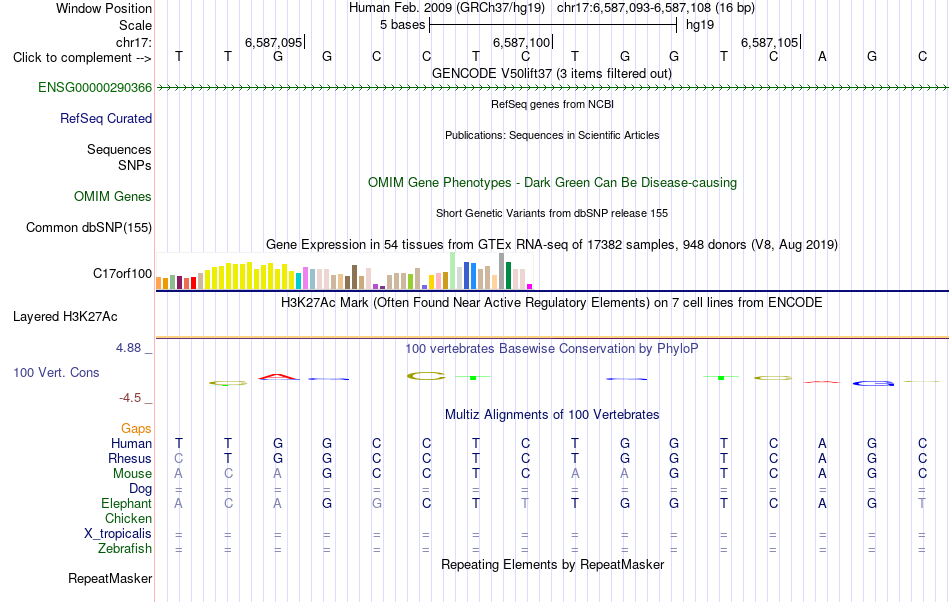Image resolution: width=950 pixels, height=602 pixels.
Task: Click the Gaps label in Multiz track
Action: click(x=136, y=429)
